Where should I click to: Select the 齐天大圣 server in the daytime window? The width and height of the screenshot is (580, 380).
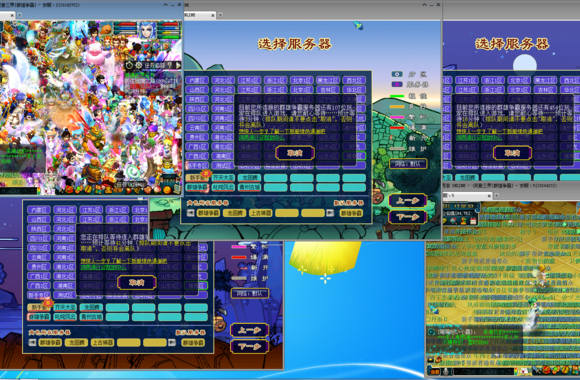(223, 178)
